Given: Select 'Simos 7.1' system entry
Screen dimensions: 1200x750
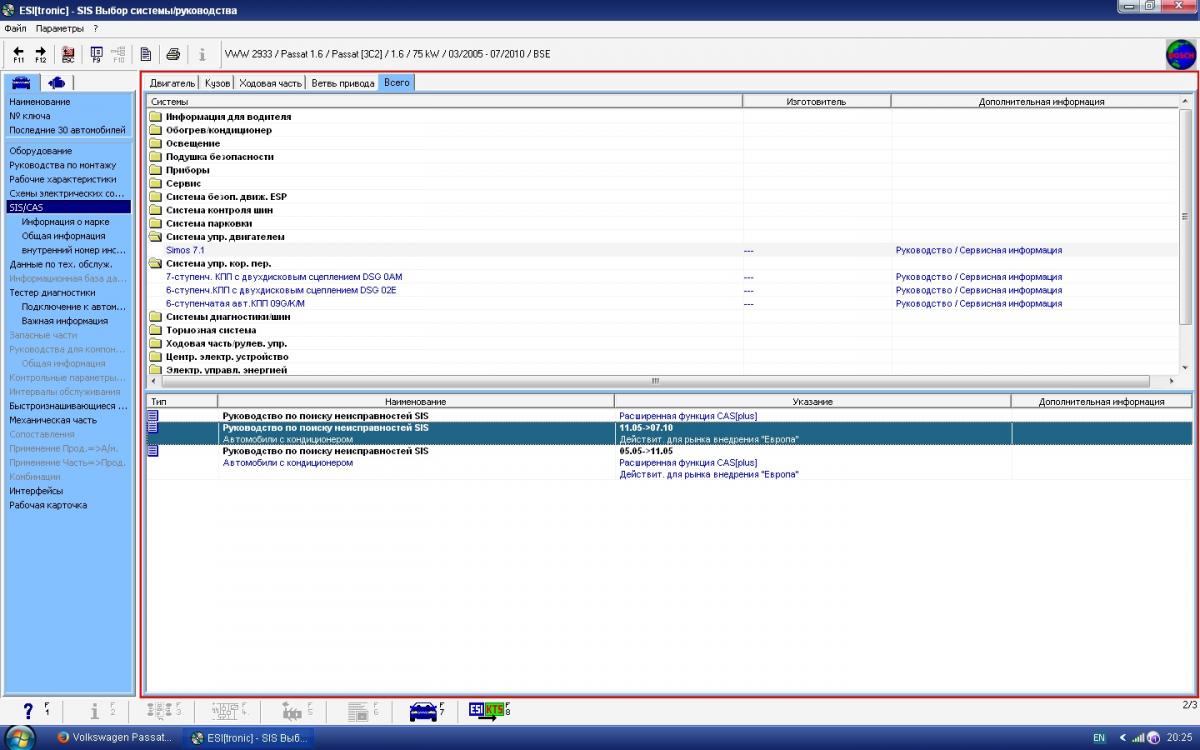Looking at the screenshot, I should (185, 250).
